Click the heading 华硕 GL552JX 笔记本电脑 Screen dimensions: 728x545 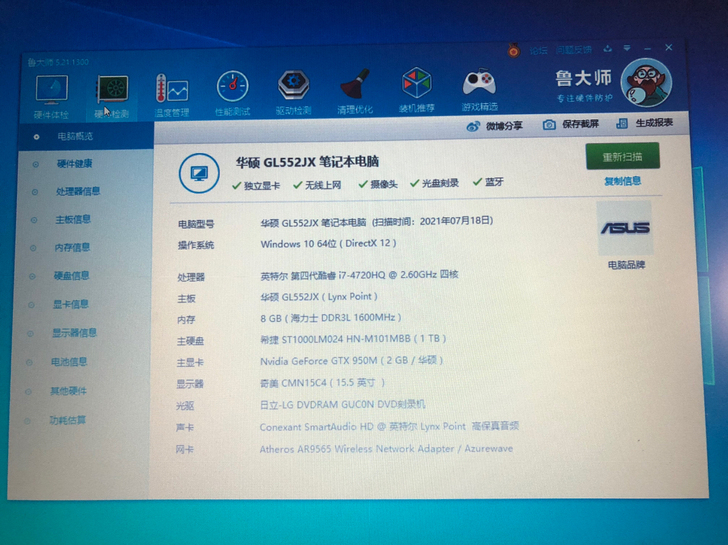307,162
